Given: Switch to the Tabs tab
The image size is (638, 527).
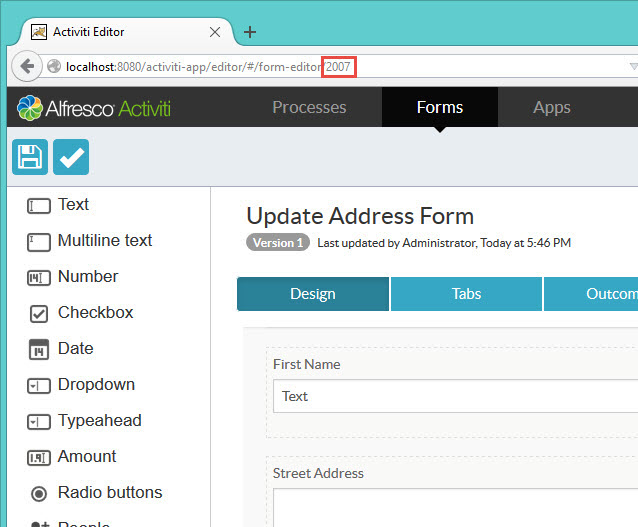Looking at the screenshot, I should pyautogui.click(x=466, y=294).
